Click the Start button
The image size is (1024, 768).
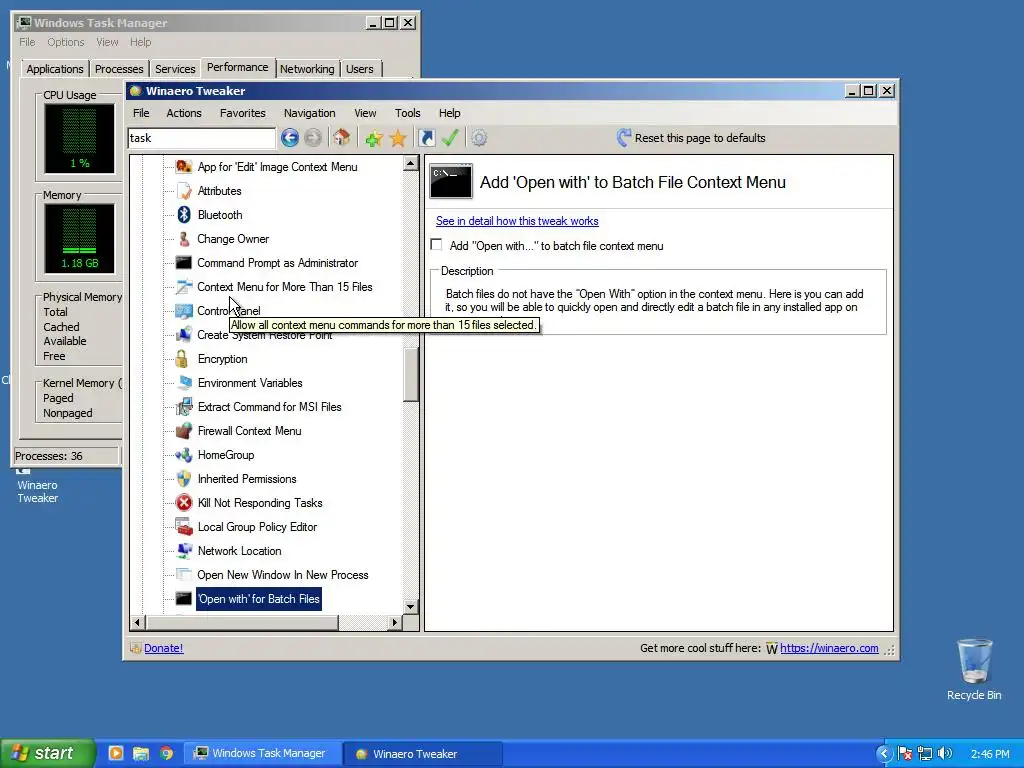47,753
